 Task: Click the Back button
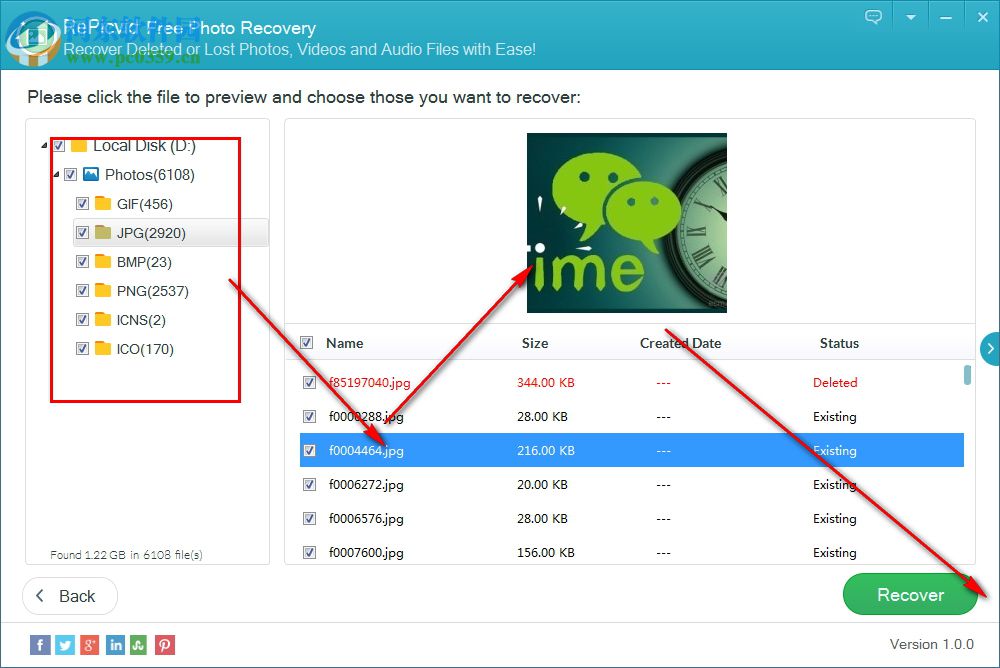coord(69,596)
